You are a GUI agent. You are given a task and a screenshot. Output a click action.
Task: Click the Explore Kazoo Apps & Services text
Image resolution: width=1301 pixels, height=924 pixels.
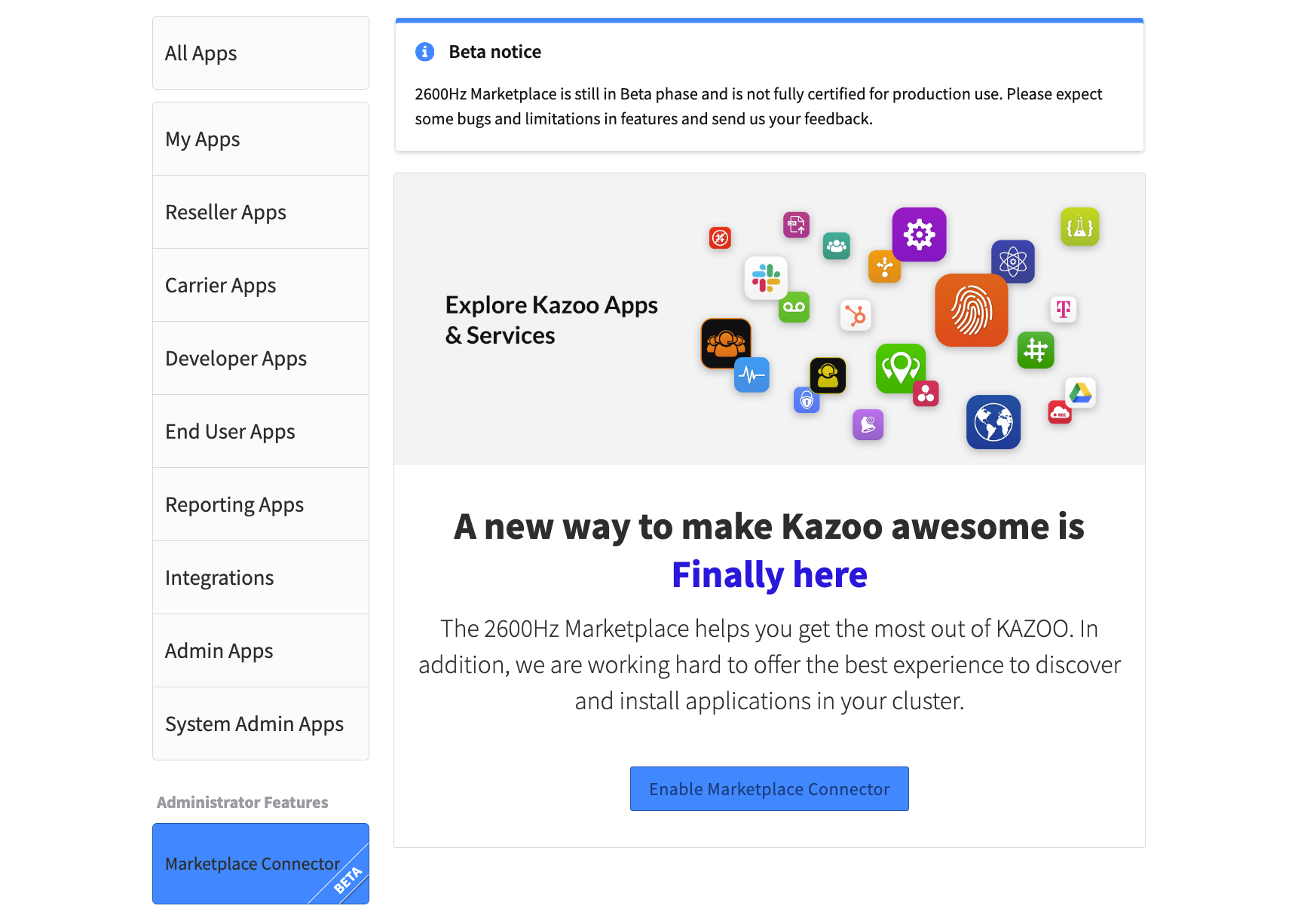click(x=552, y=320)
